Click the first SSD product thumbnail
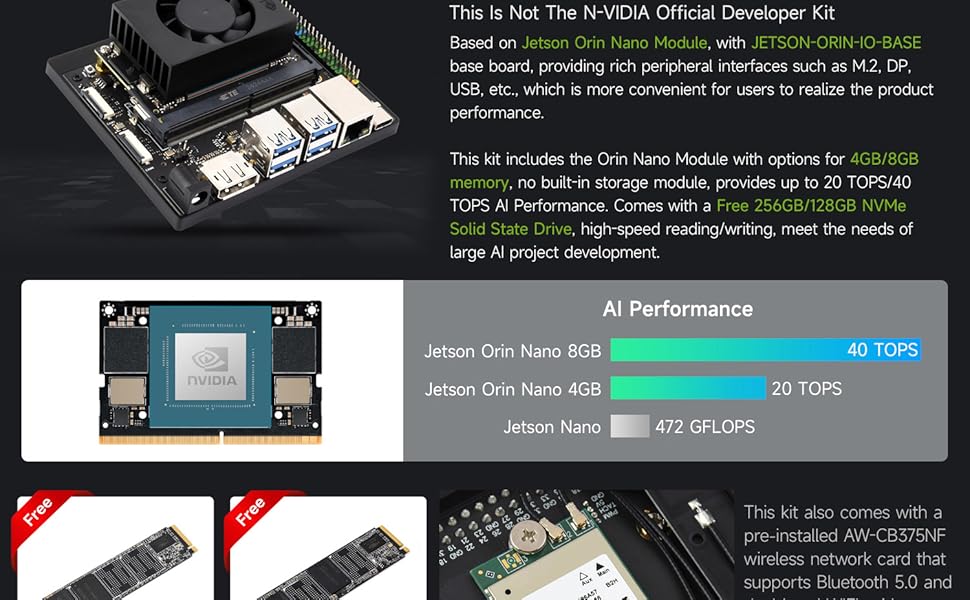This screenshot has height=600, width=970. 115,548
